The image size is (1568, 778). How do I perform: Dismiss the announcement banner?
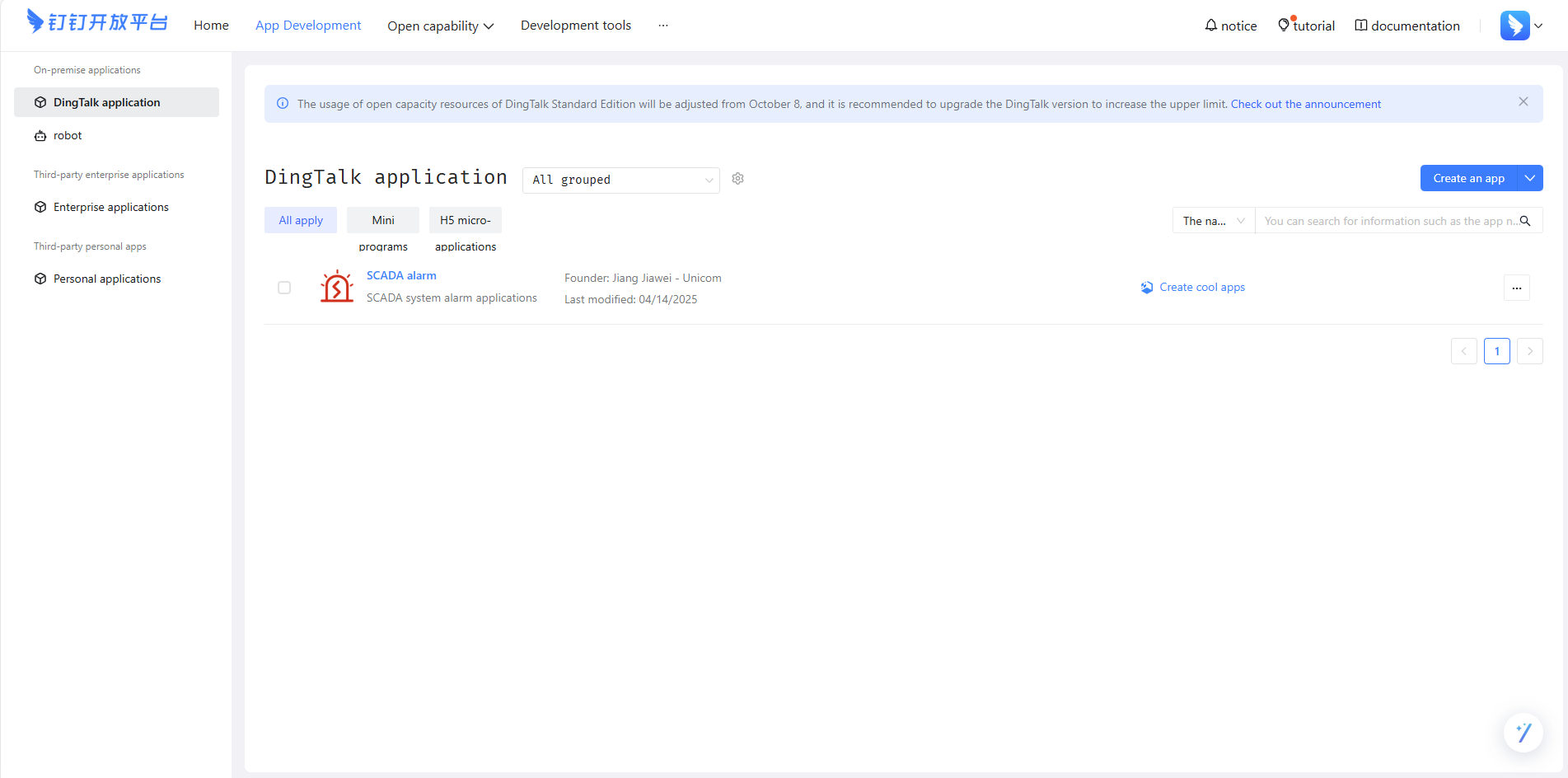[x=1523, y=102]
